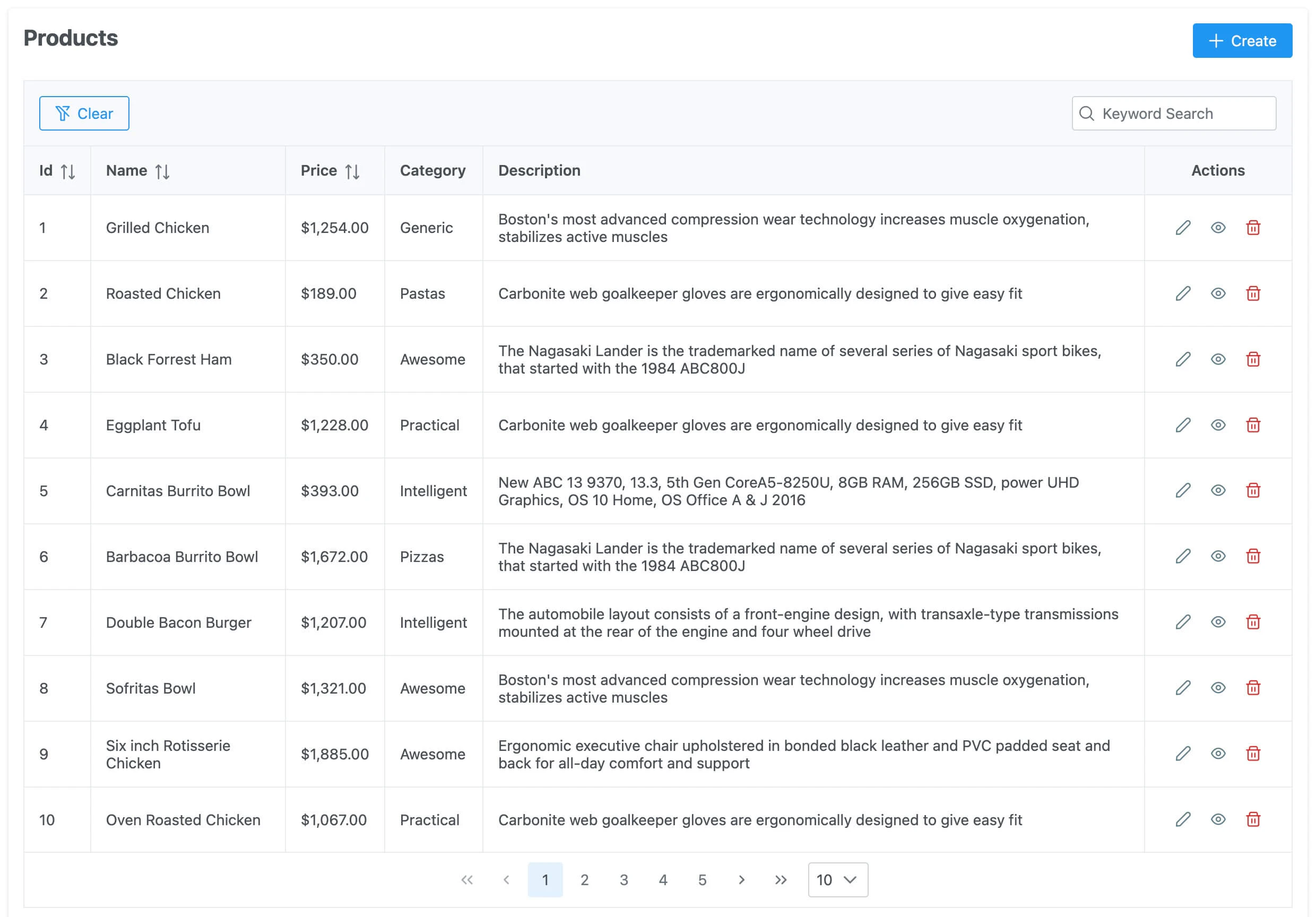Click the Create button
This screenshot has height=917, width=1316.
(x=1242, y=41)
